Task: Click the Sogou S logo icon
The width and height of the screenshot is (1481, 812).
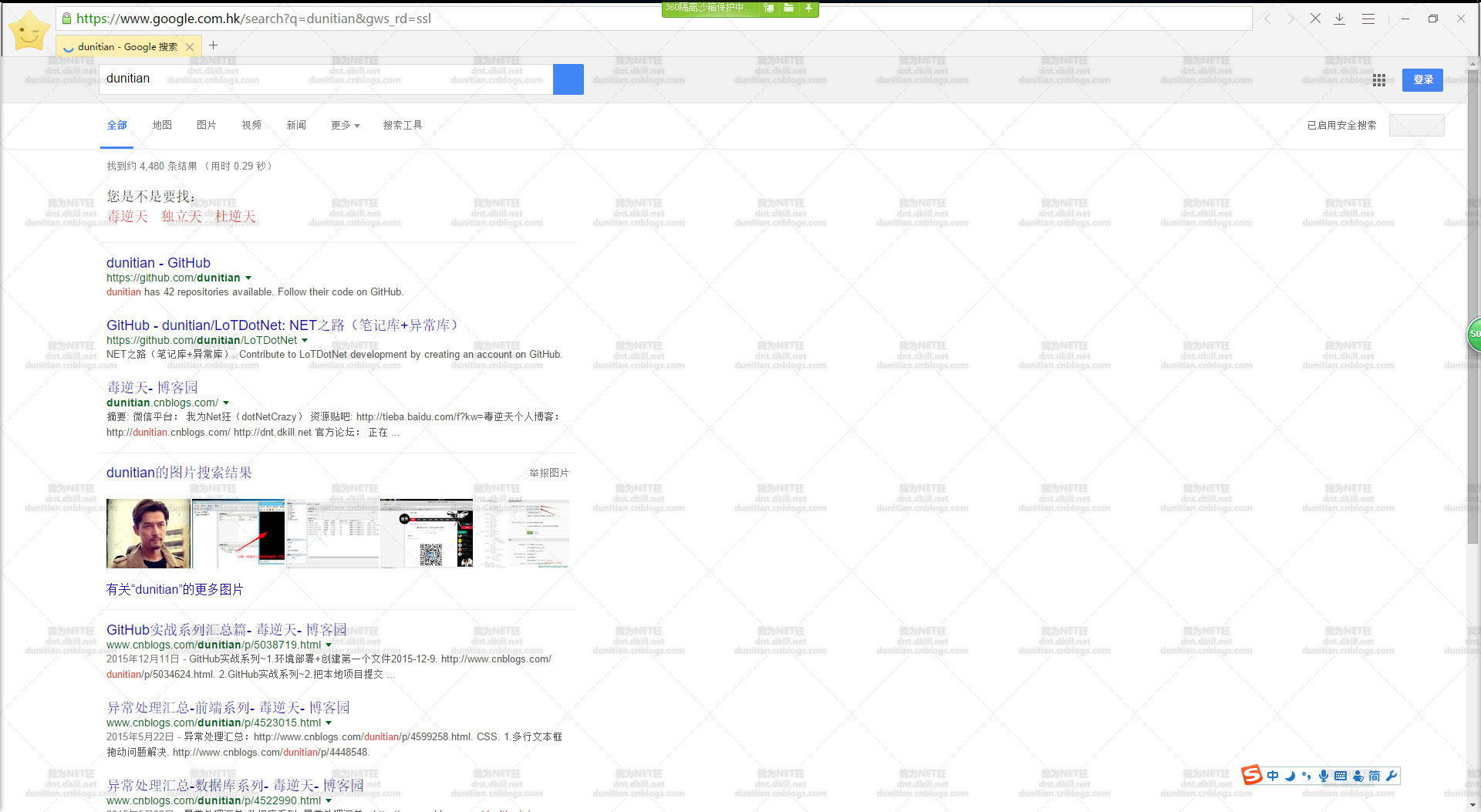Action: [1252, 774]
